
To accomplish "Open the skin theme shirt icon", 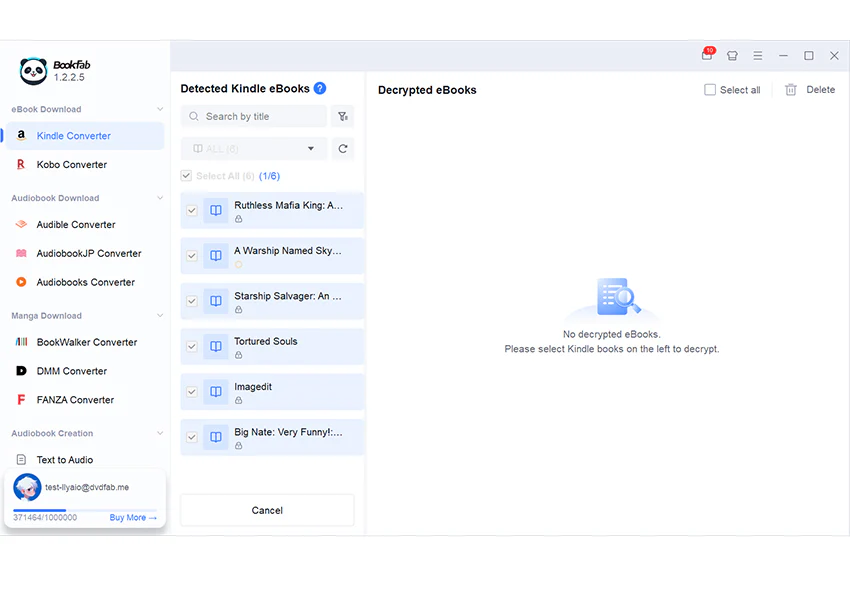I will (x=732, y=55).
